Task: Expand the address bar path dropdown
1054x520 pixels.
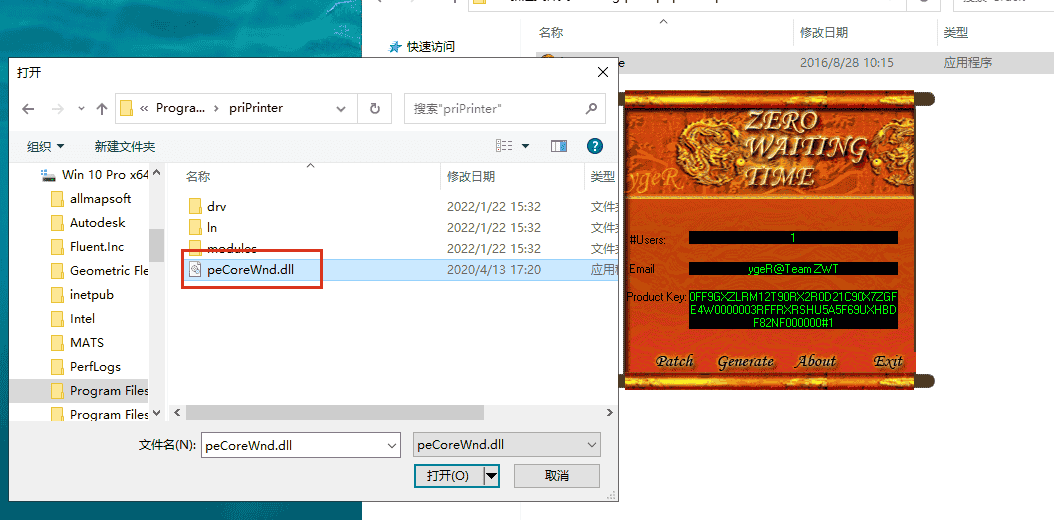Action: [x=341, y=108]
